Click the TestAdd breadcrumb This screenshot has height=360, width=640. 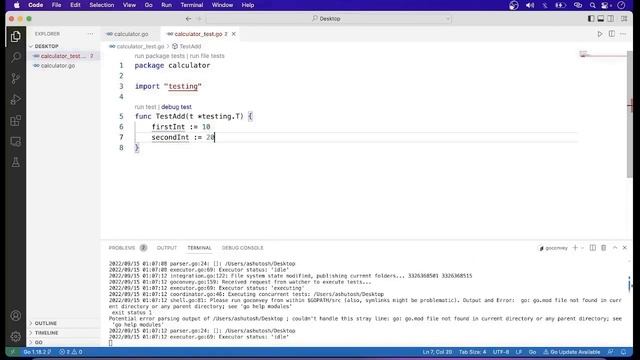187,47
